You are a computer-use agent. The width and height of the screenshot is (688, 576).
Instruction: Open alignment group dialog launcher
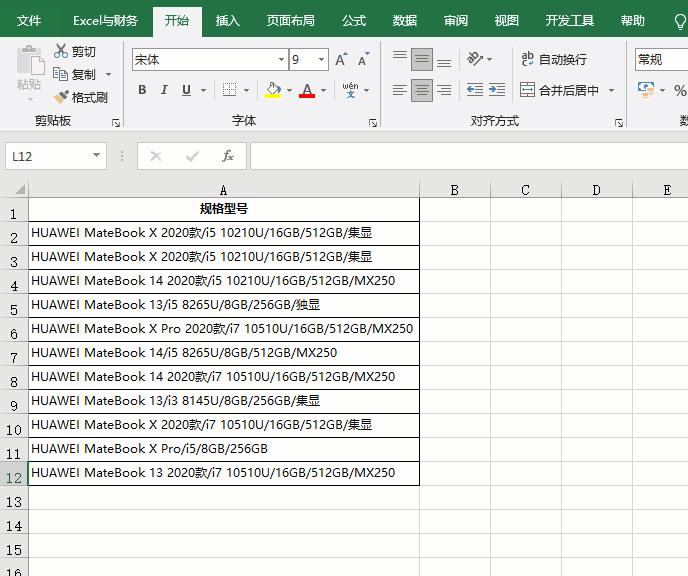619,123
